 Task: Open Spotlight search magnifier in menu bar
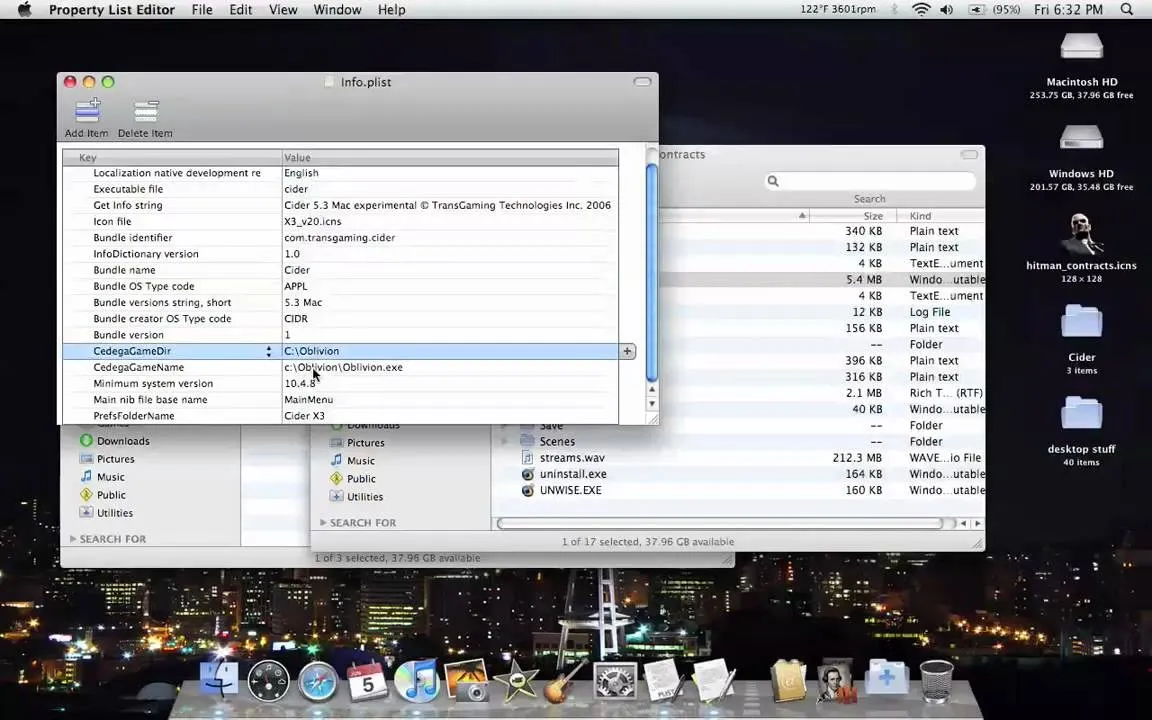(x=1127, y=10)
